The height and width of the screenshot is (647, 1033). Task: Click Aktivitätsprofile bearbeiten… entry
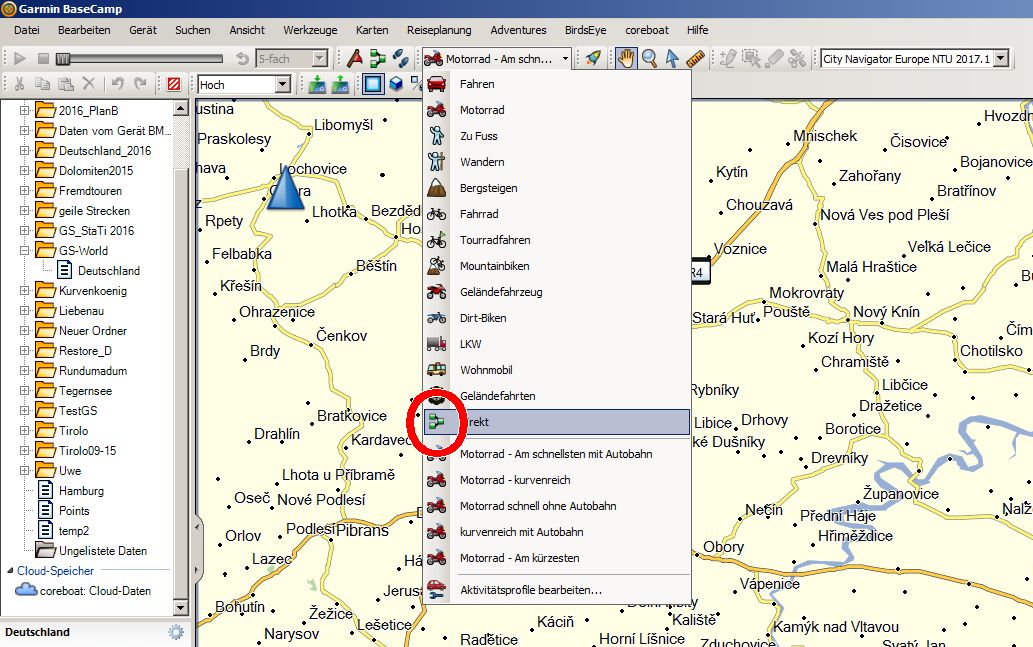point(530,590)
